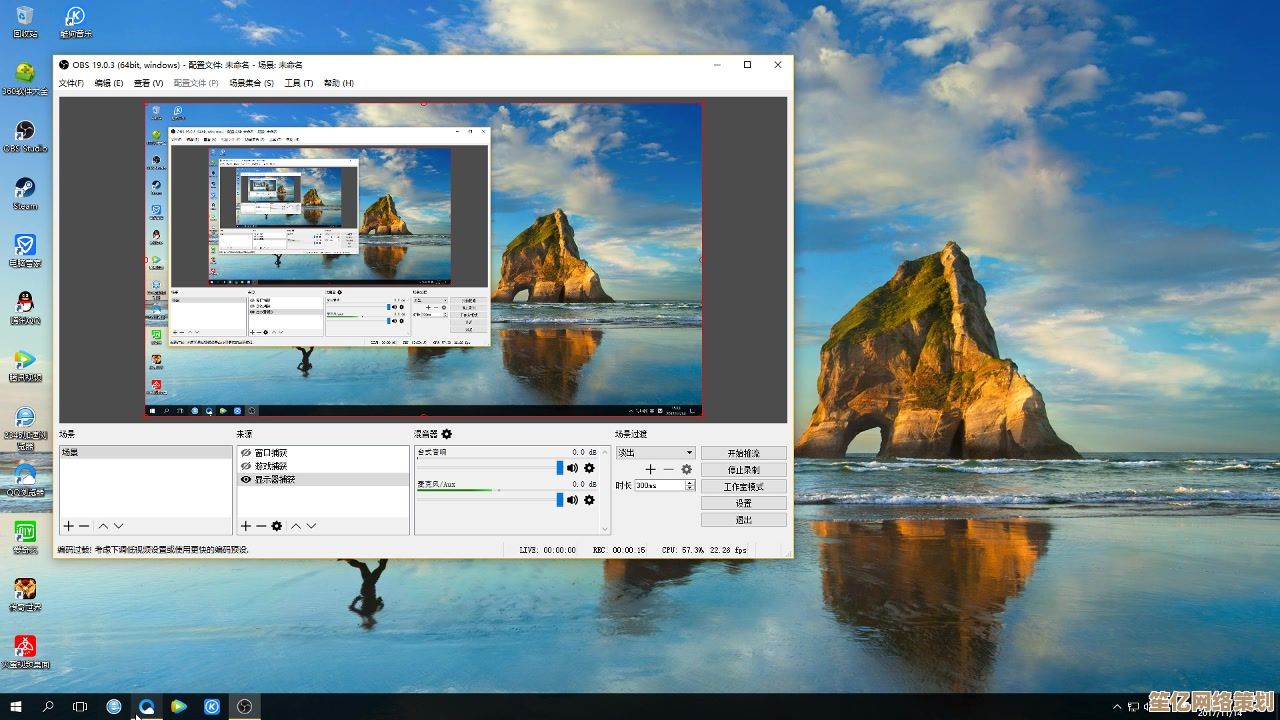Open OBS Studio from the taskbar
1280x720 pixels.
click(x=245, y=707)
